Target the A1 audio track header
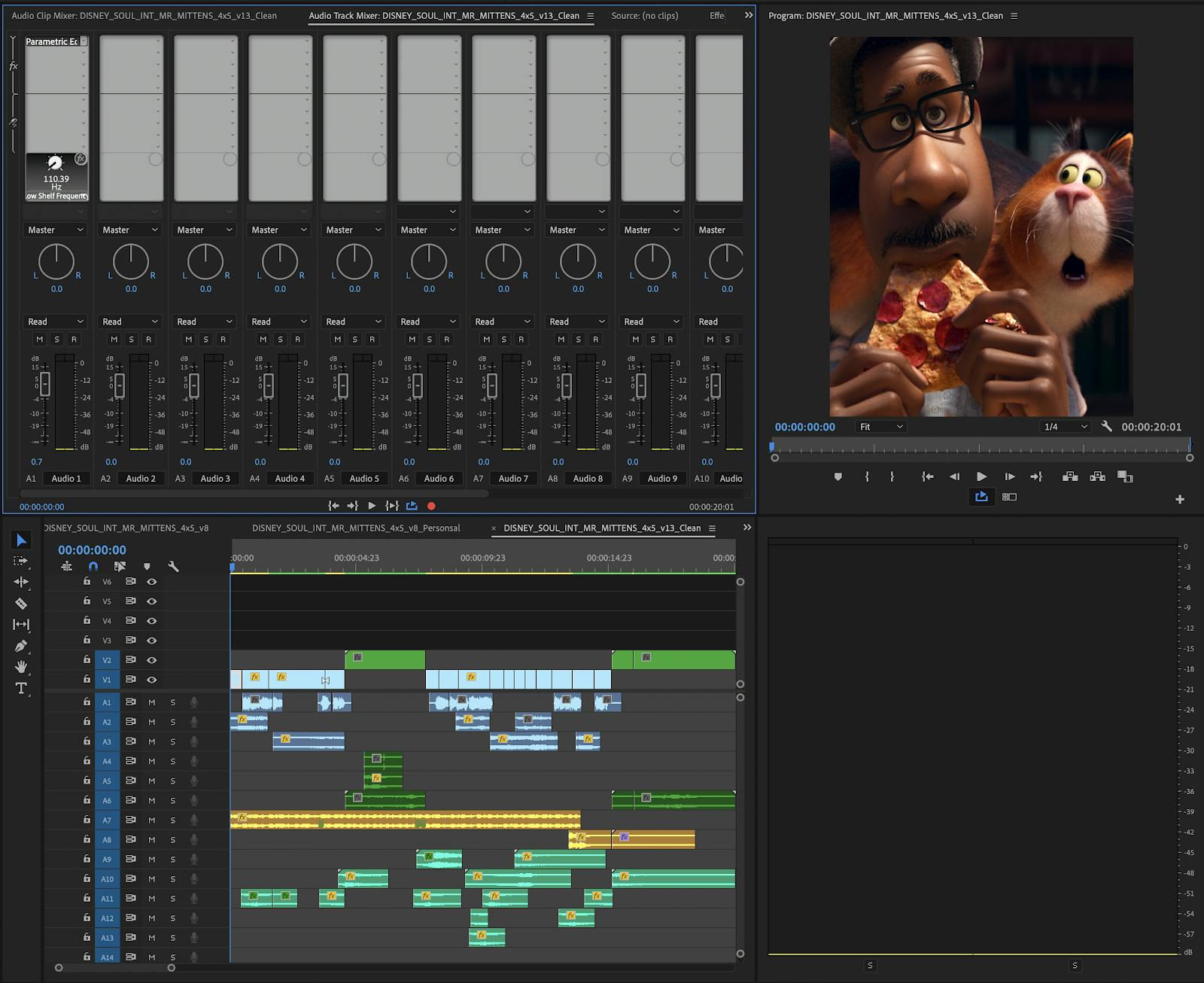The image size is (1204, 983). coord(107,702)
